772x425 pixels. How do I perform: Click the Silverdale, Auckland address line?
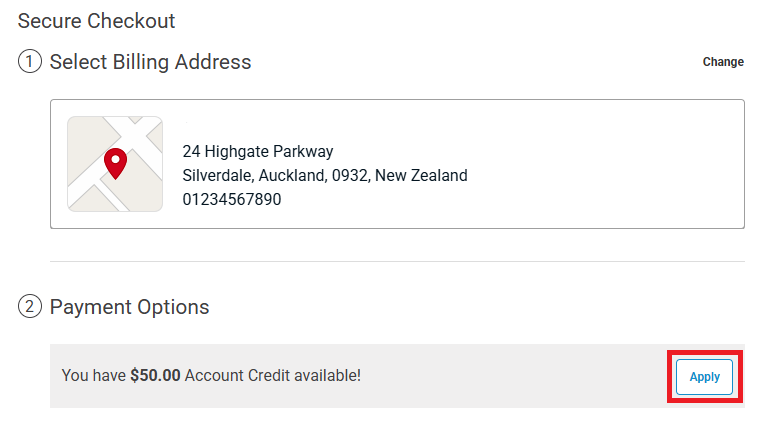point(250,176)
